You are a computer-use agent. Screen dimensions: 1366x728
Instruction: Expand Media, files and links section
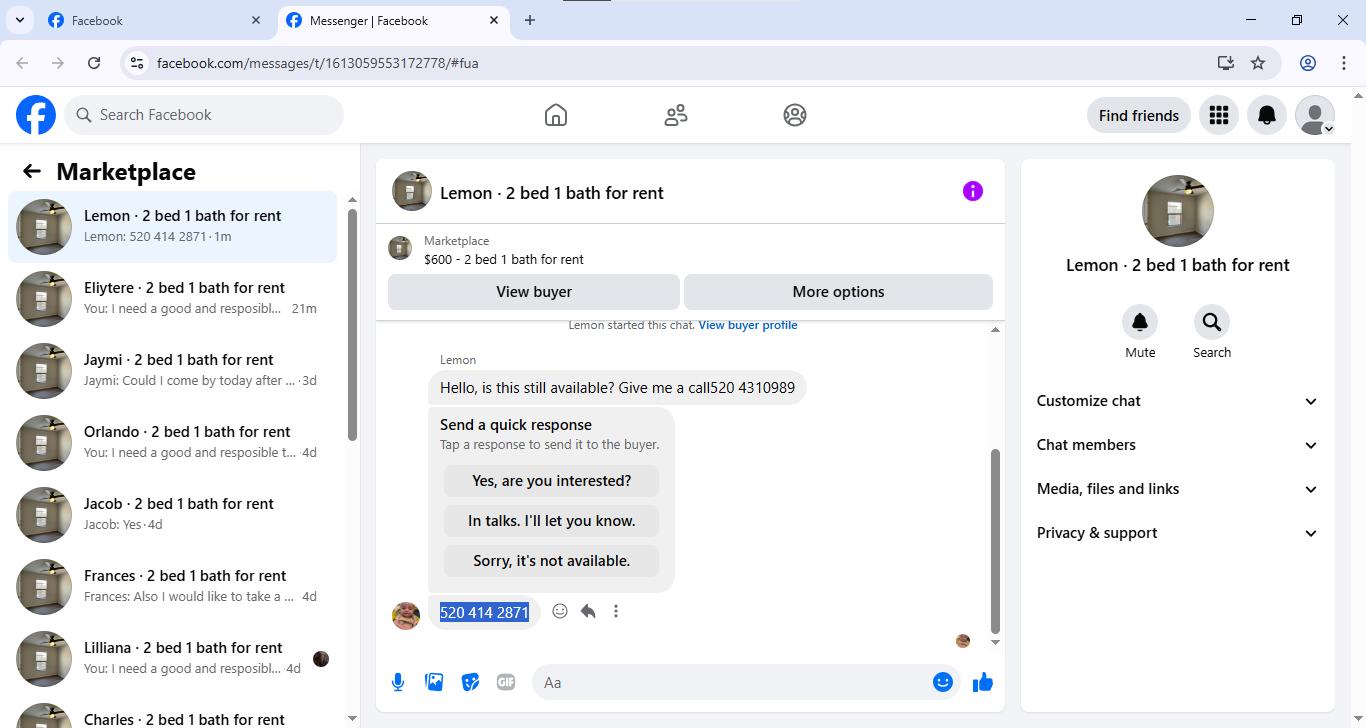tap(1178, 489)
